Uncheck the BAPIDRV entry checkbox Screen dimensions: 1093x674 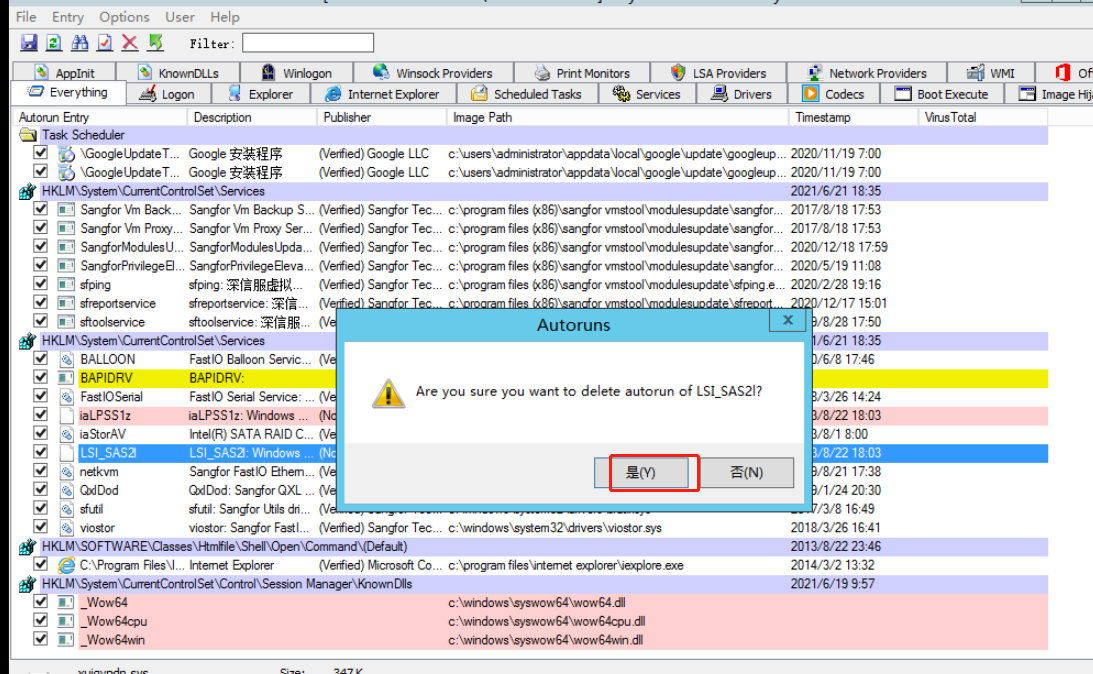pos(41,378)
